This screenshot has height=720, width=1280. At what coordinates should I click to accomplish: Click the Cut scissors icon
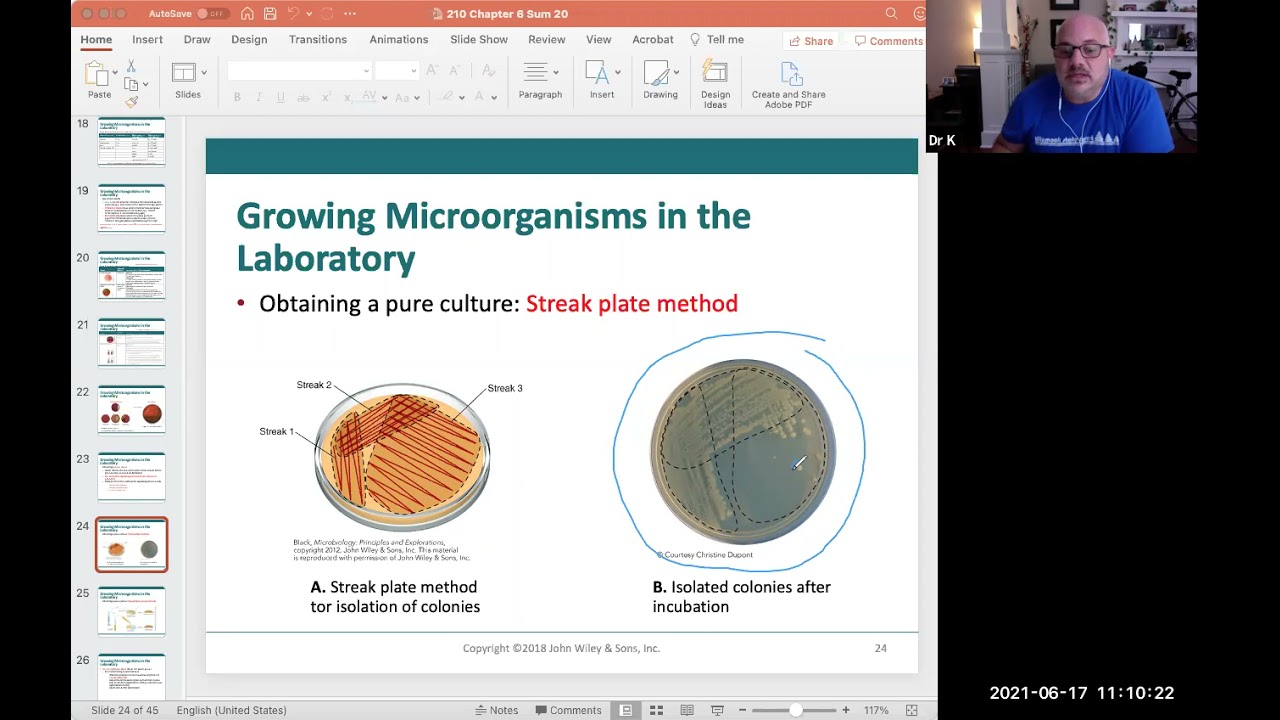[131, 67]
